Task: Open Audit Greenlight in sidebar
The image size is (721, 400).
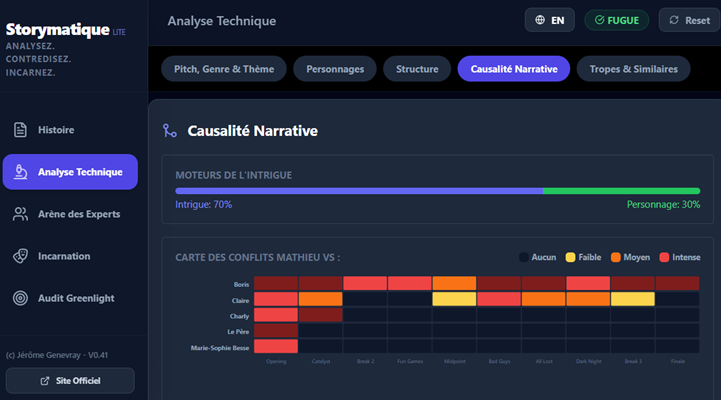Action: (70, 298)
